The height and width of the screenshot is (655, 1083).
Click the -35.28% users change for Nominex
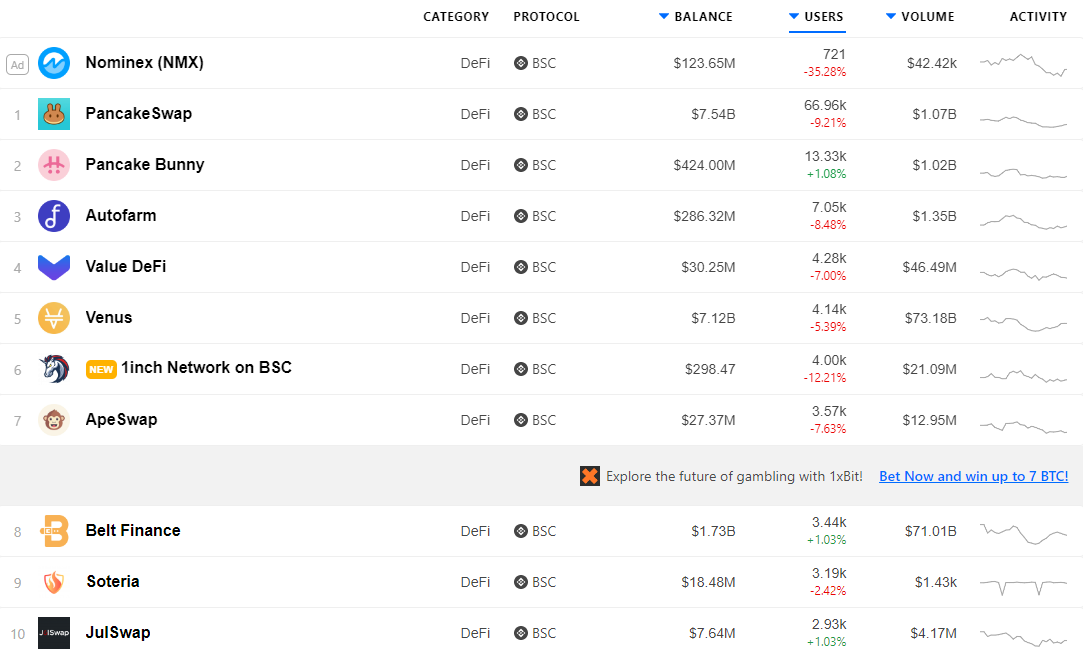[x=825, y=72]
